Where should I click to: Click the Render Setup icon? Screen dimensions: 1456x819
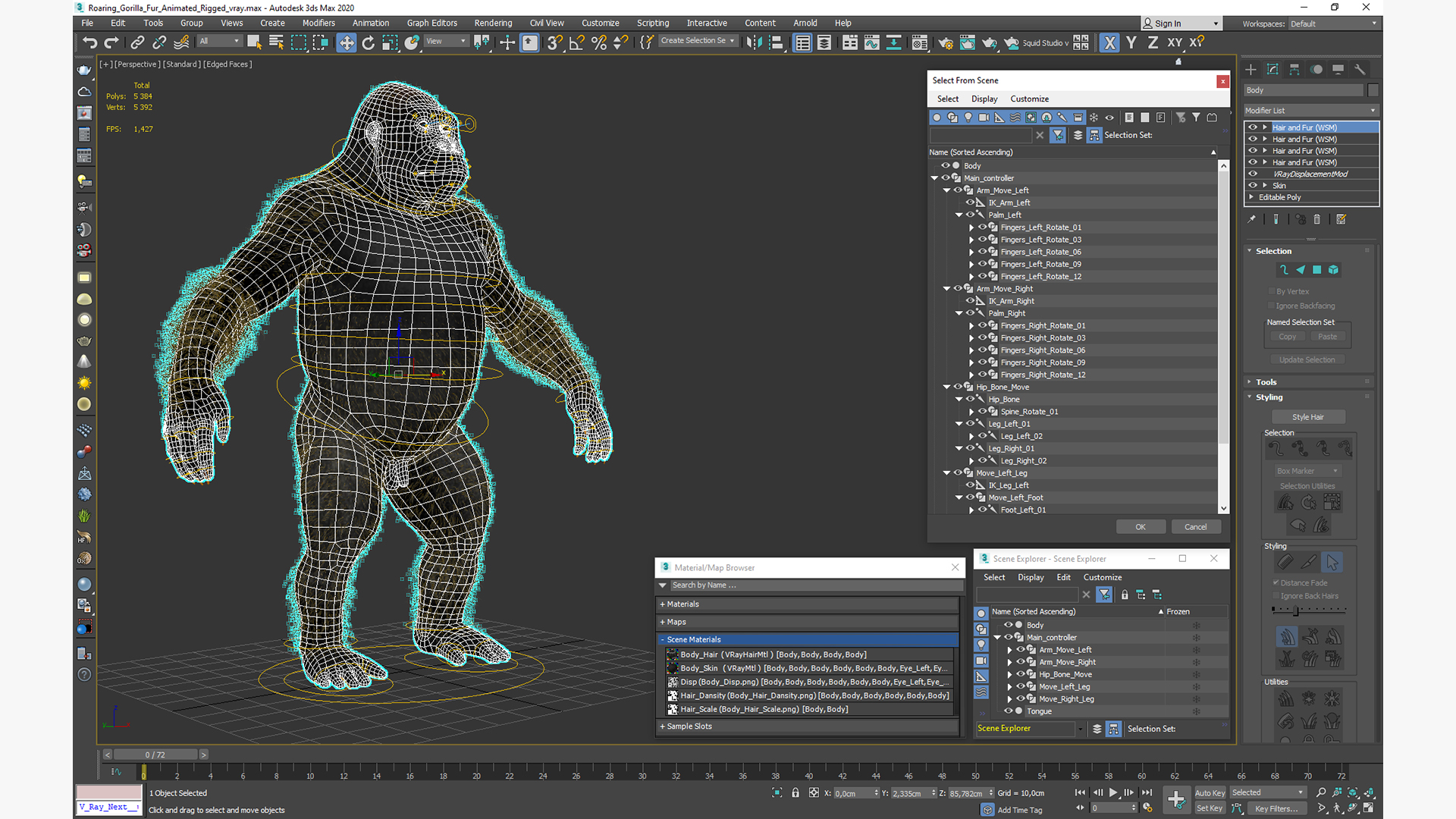(x=946, y=42)
